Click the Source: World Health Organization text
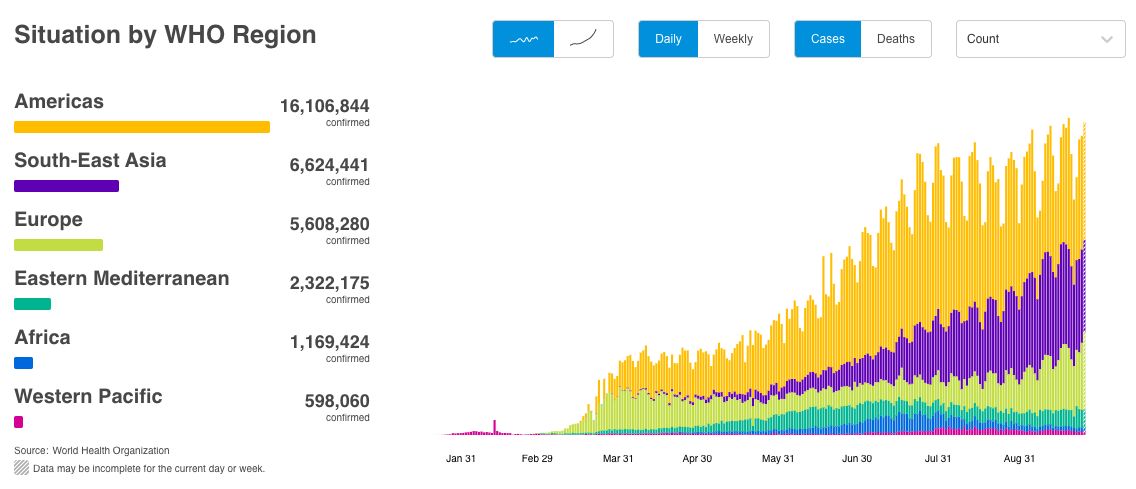The width and height of the screenshot is (1136, 489). pyautogui.click(x=92, y=451)
